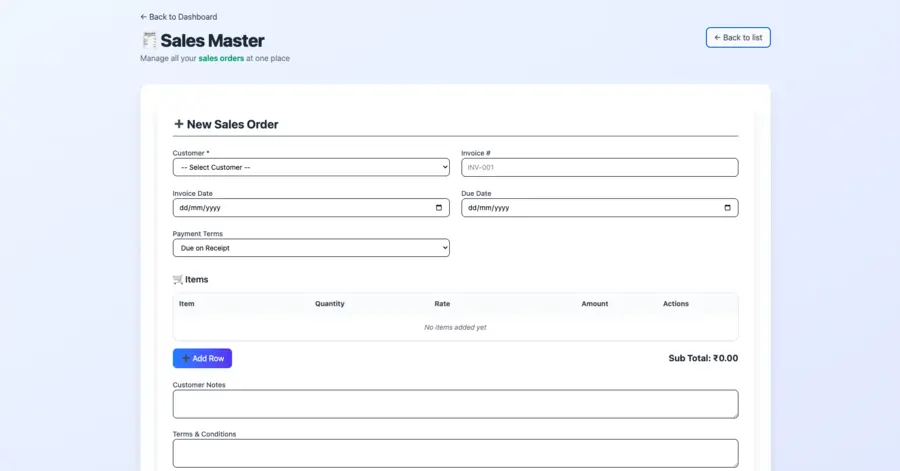This screenshot has width=900, height=471.
Task: Click the Back to list button
Action: (x=738, y=37)
